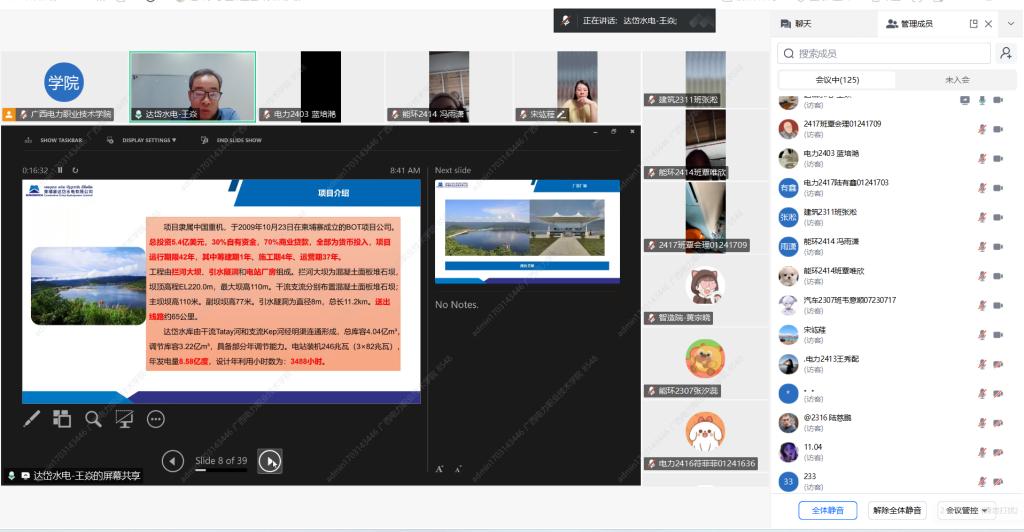Click the 建筑2311班张淞 video tile
The width and height of the screenshot is (1024, 532).
(705, 78)
